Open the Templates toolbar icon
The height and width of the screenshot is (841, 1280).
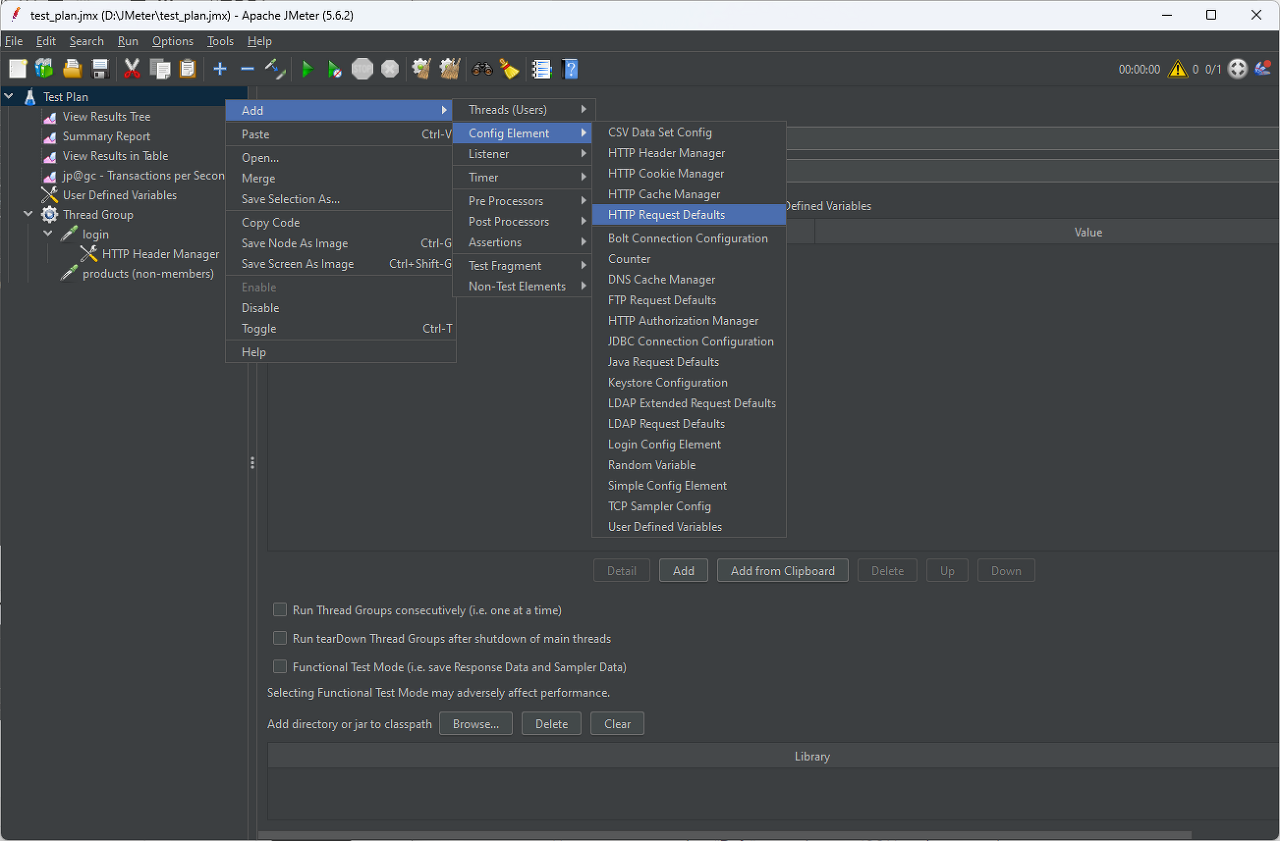point(44,69)
